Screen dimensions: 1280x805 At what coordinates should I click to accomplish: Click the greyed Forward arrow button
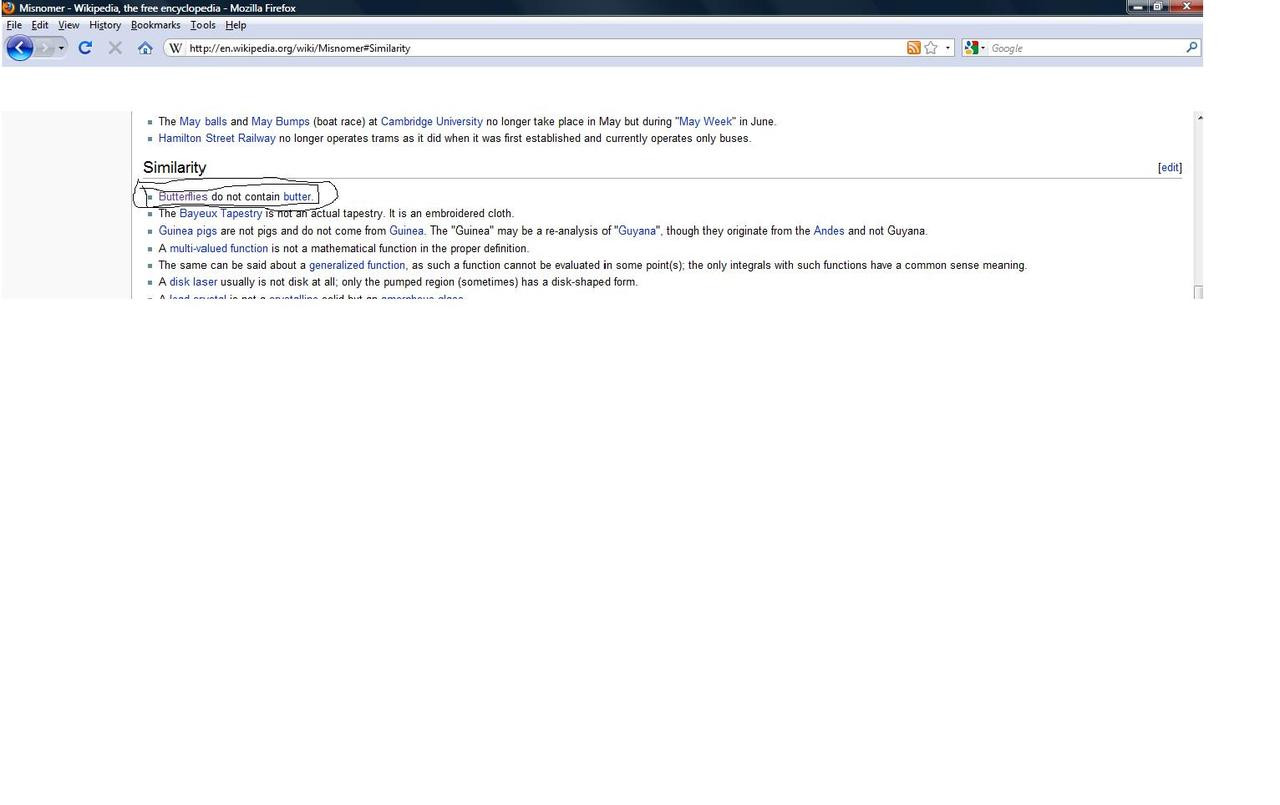45,48
